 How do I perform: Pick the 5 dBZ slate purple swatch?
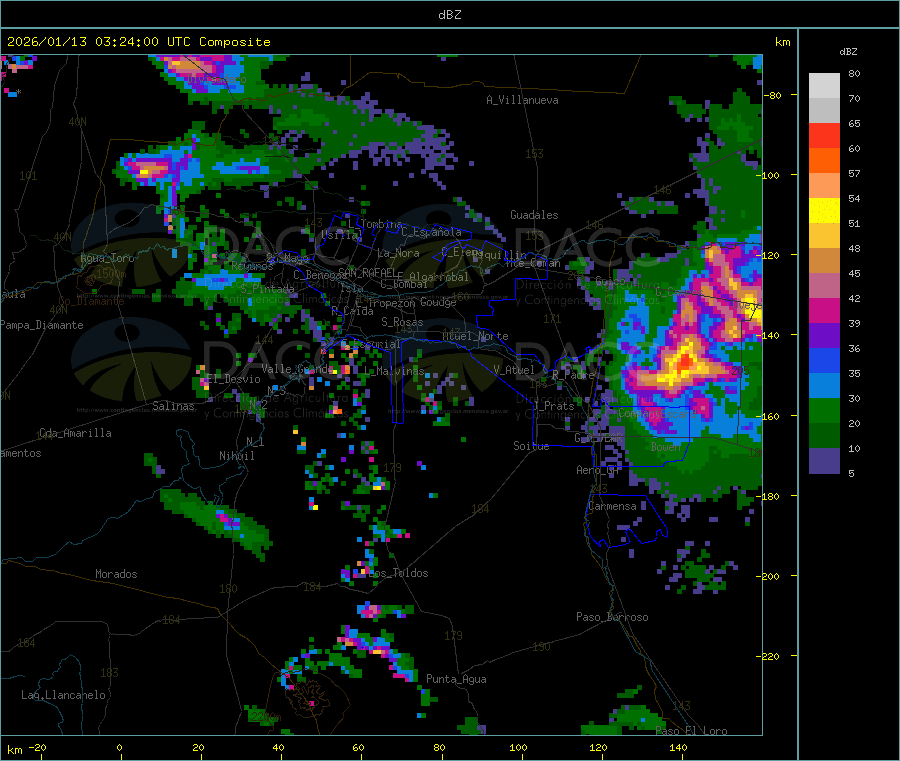coord(824,461)
